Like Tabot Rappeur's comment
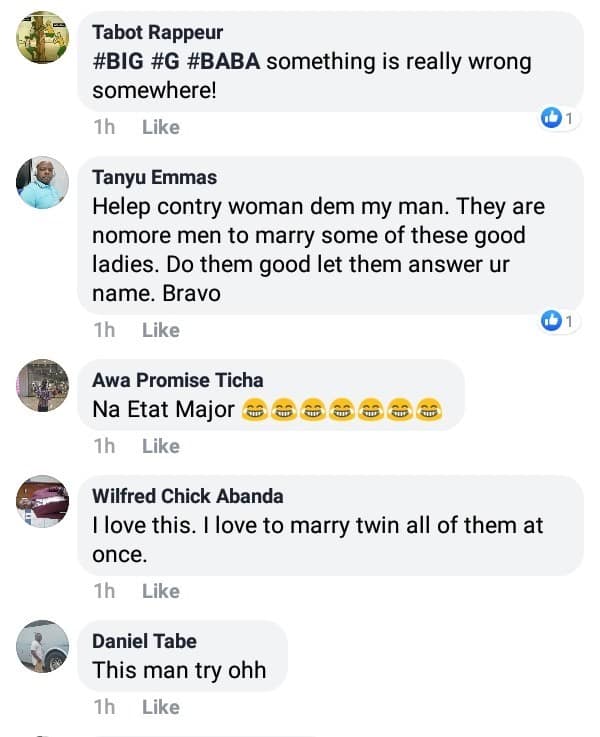Viewport: 600px width, 737px height. [160, 127]
